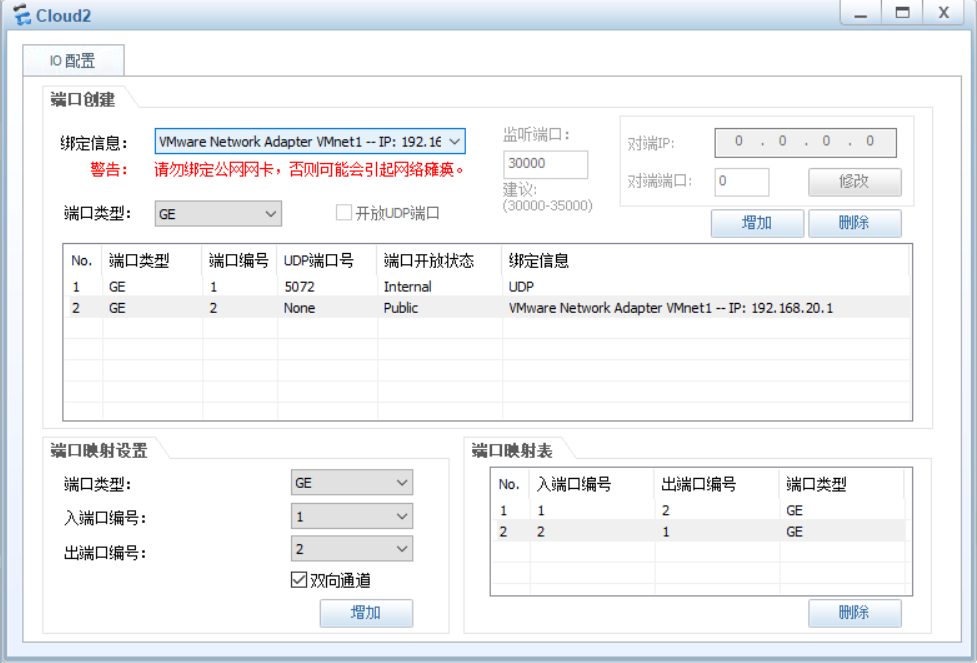Image resolution: width=977 pixels, height=663 pixels.
Task: Open the 出端口编号 dropdown
Action: [352, 549]
